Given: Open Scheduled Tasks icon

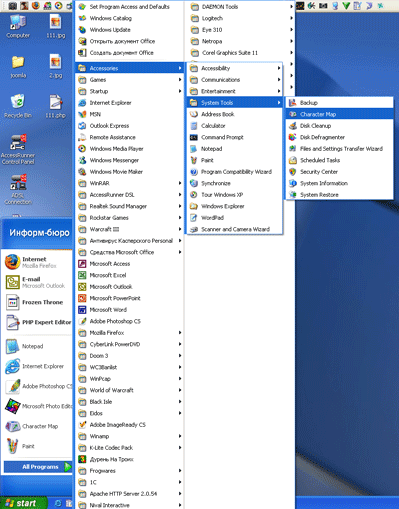Looking at the screenshot, I should click(x=293, y=160).
